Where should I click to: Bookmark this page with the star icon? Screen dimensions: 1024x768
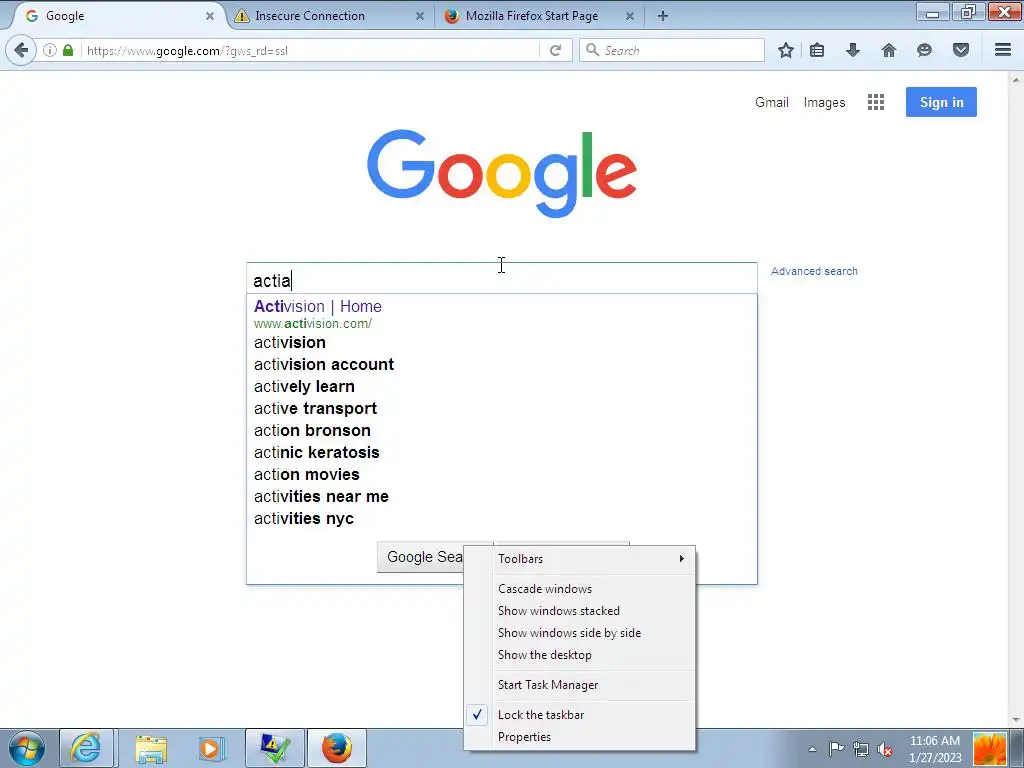click(786, 50)
